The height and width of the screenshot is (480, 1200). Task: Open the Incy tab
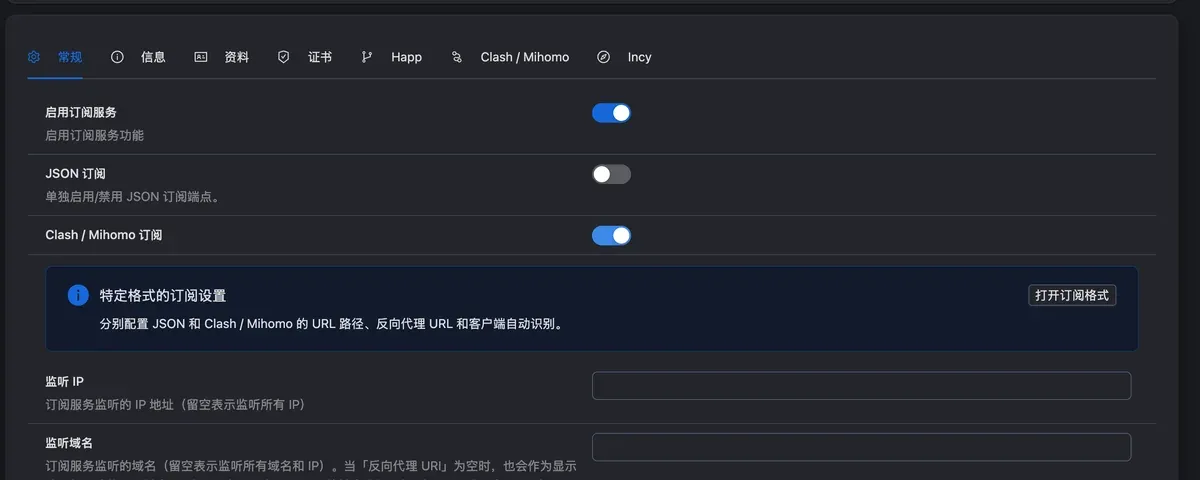pos(624,57)
